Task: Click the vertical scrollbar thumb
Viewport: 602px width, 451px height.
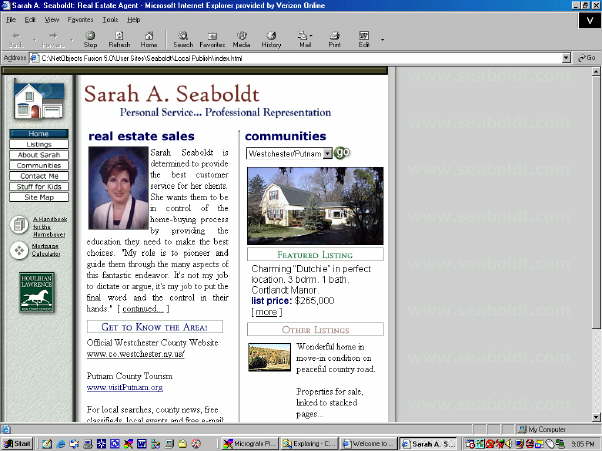Action: (x=596, y=202)
